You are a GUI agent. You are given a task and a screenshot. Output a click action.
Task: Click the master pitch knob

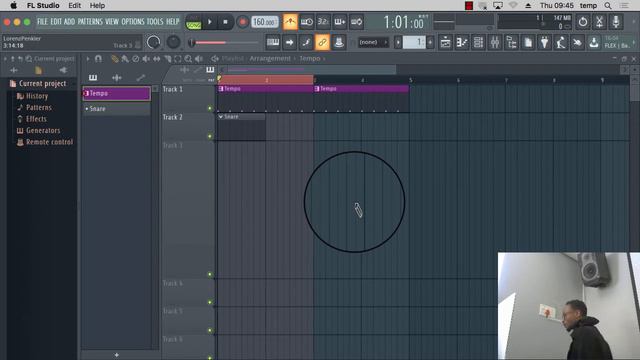pos(173,42)
